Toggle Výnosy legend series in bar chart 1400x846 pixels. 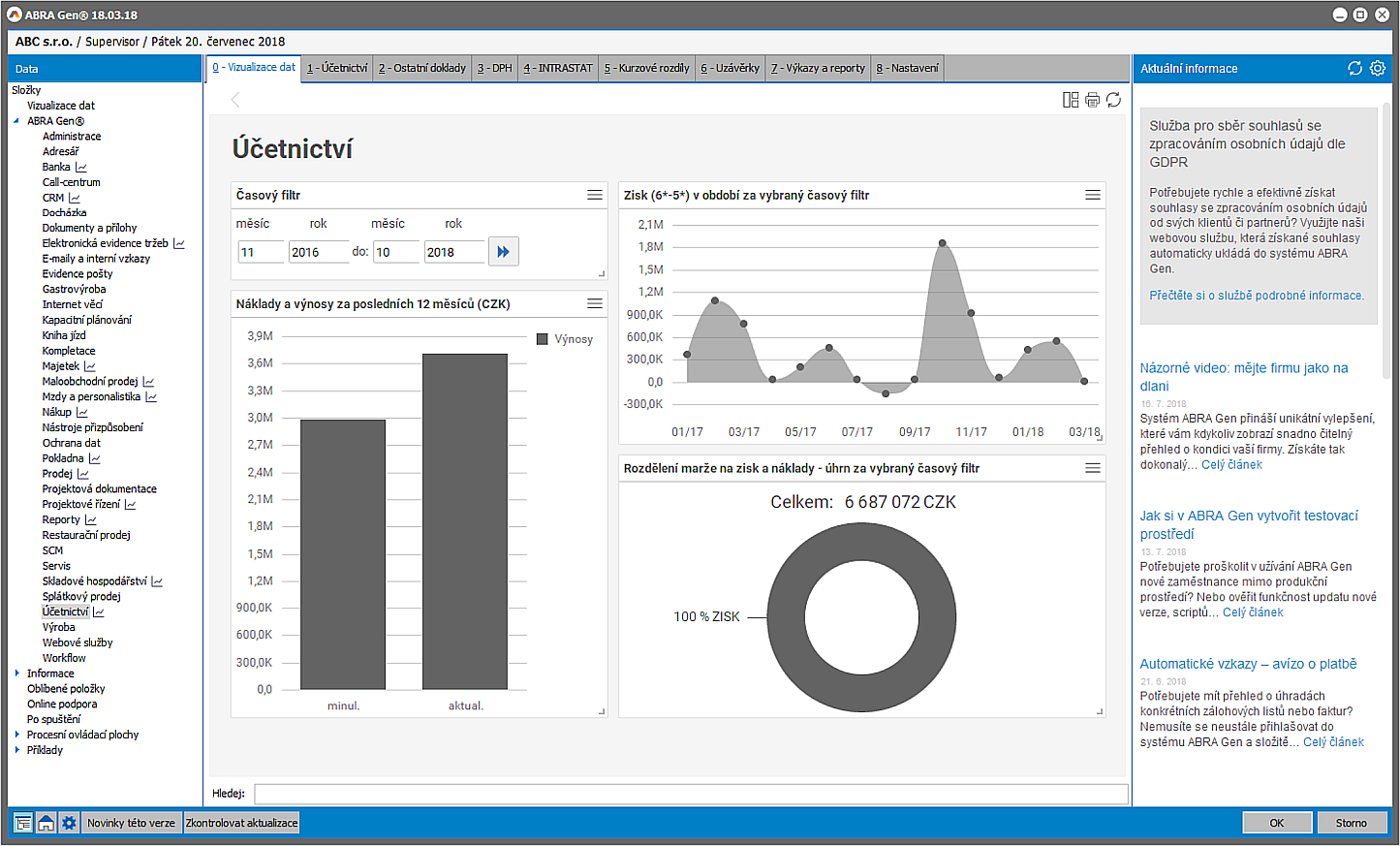click(565, 339)
